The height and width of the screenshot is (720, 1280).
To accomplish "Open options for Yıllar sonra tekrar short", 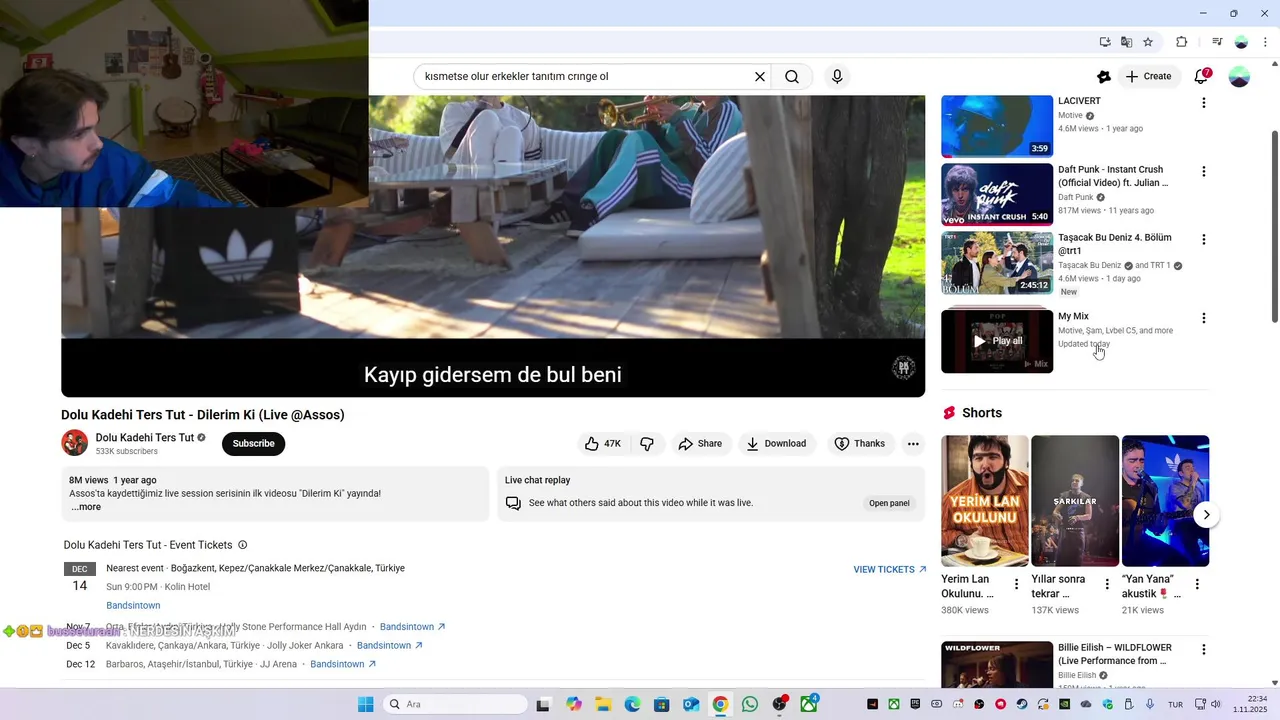I will [1106, 584].
